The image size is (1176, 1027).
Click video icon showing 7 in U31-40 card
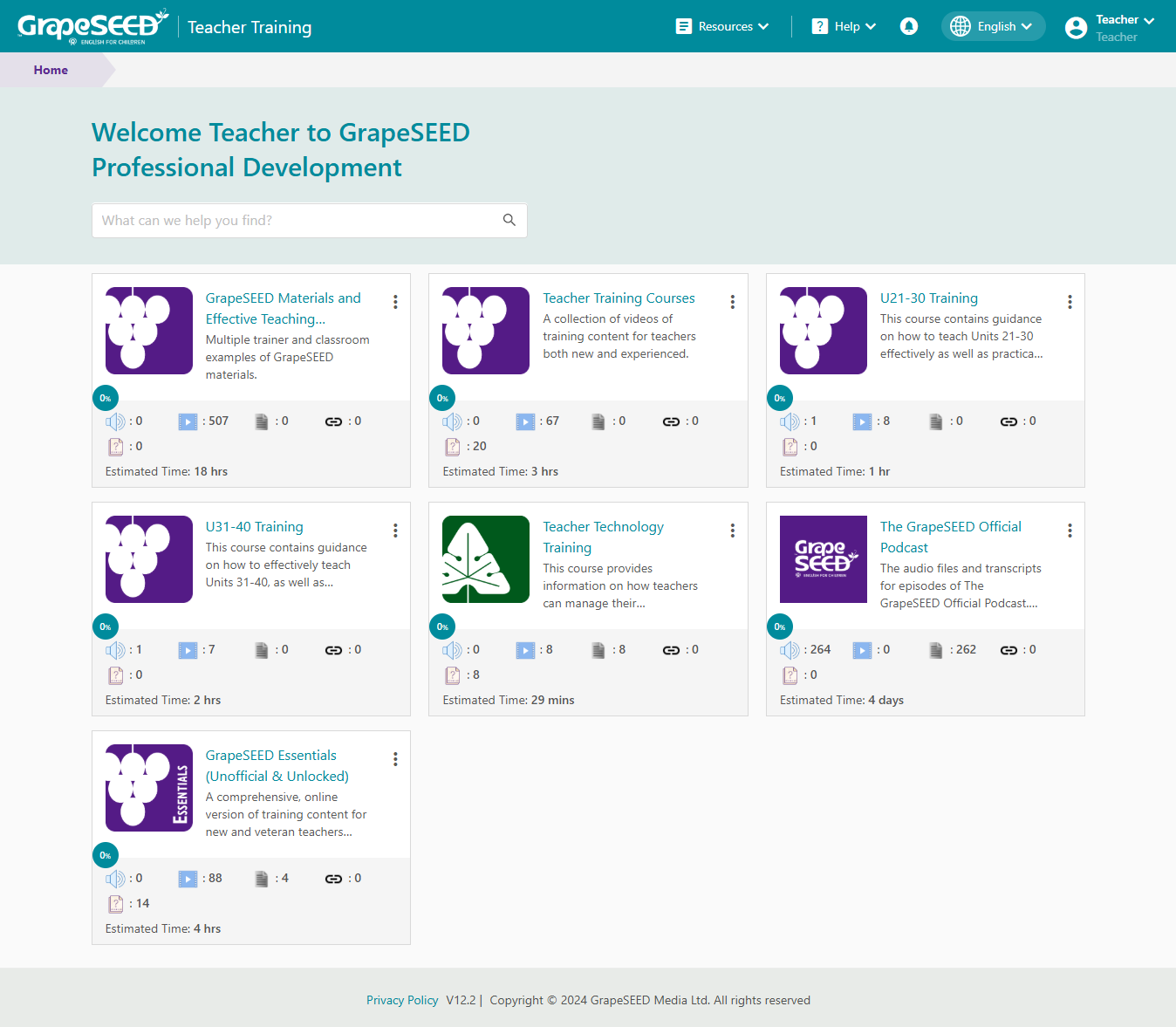click(188, 650)
